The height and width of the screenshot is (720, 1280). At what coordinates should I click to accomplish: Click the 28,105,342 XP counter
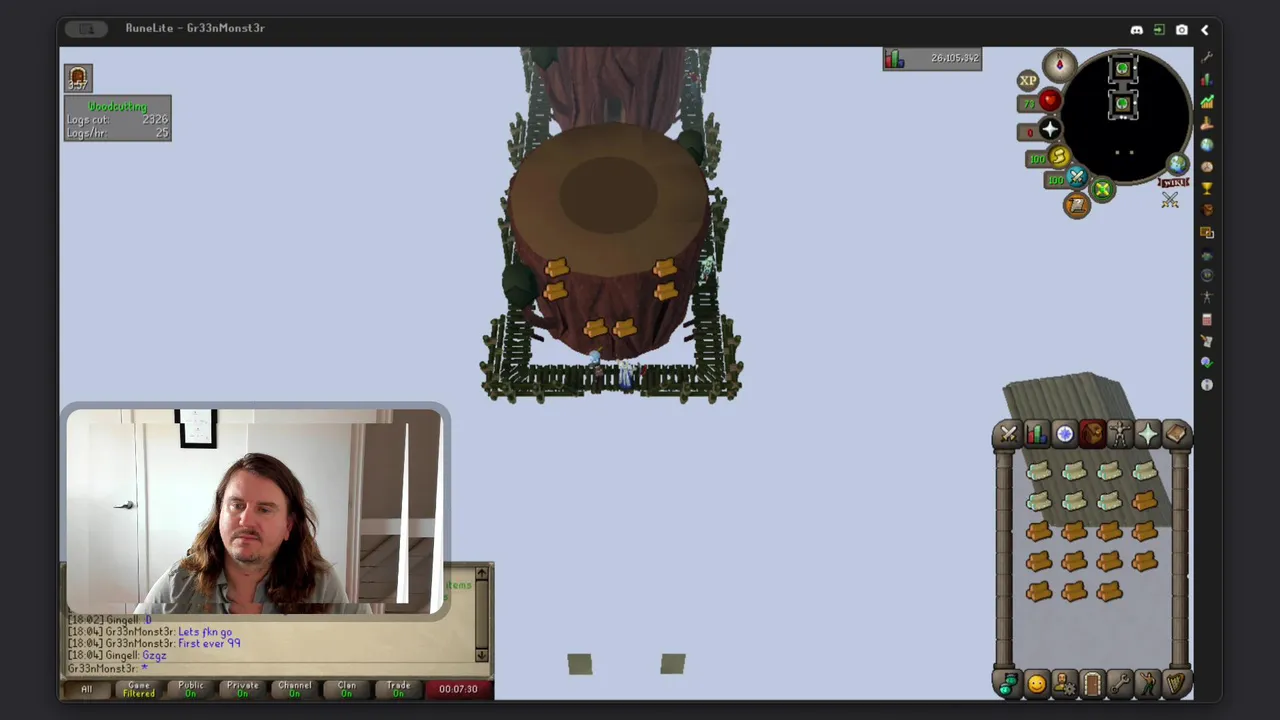[x=932, y=59]
